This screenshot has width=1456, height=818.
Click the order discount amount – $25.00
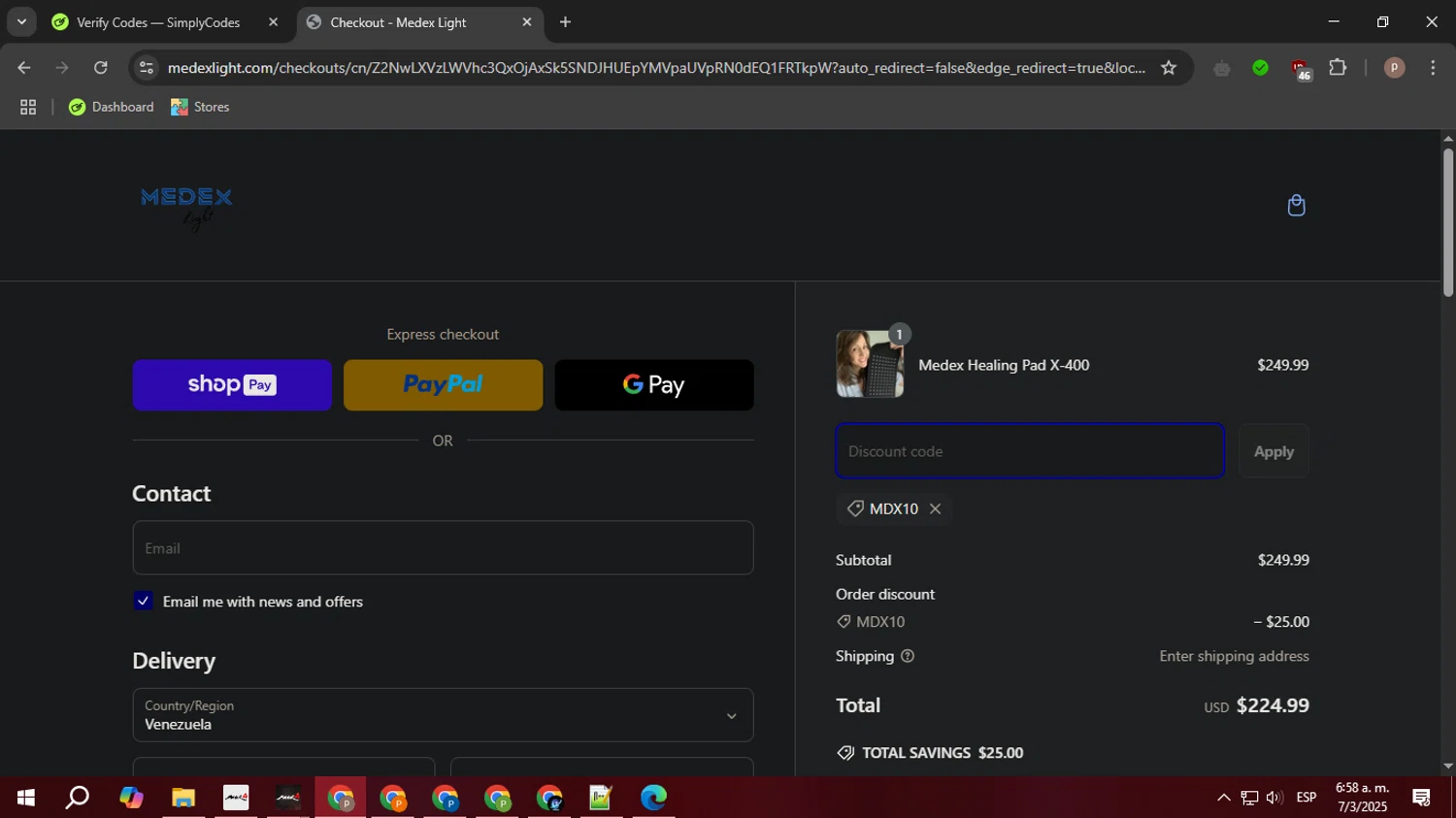[x=1281, y=622]
